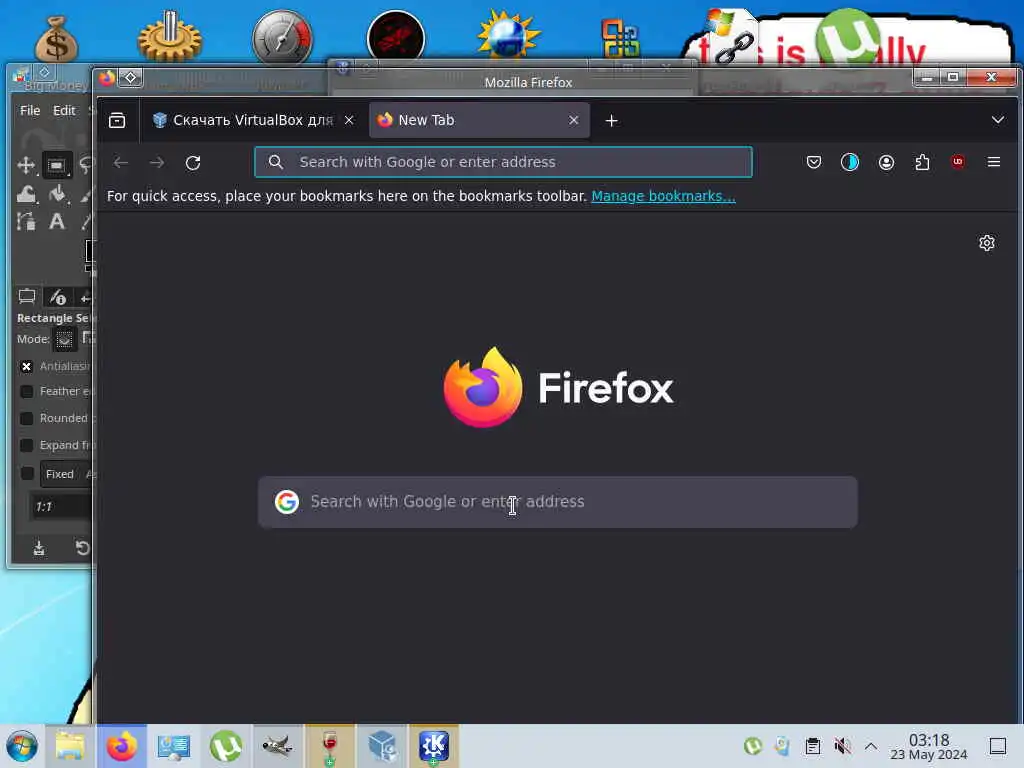Enable the Rounded corners checkbox

(27, 418)
